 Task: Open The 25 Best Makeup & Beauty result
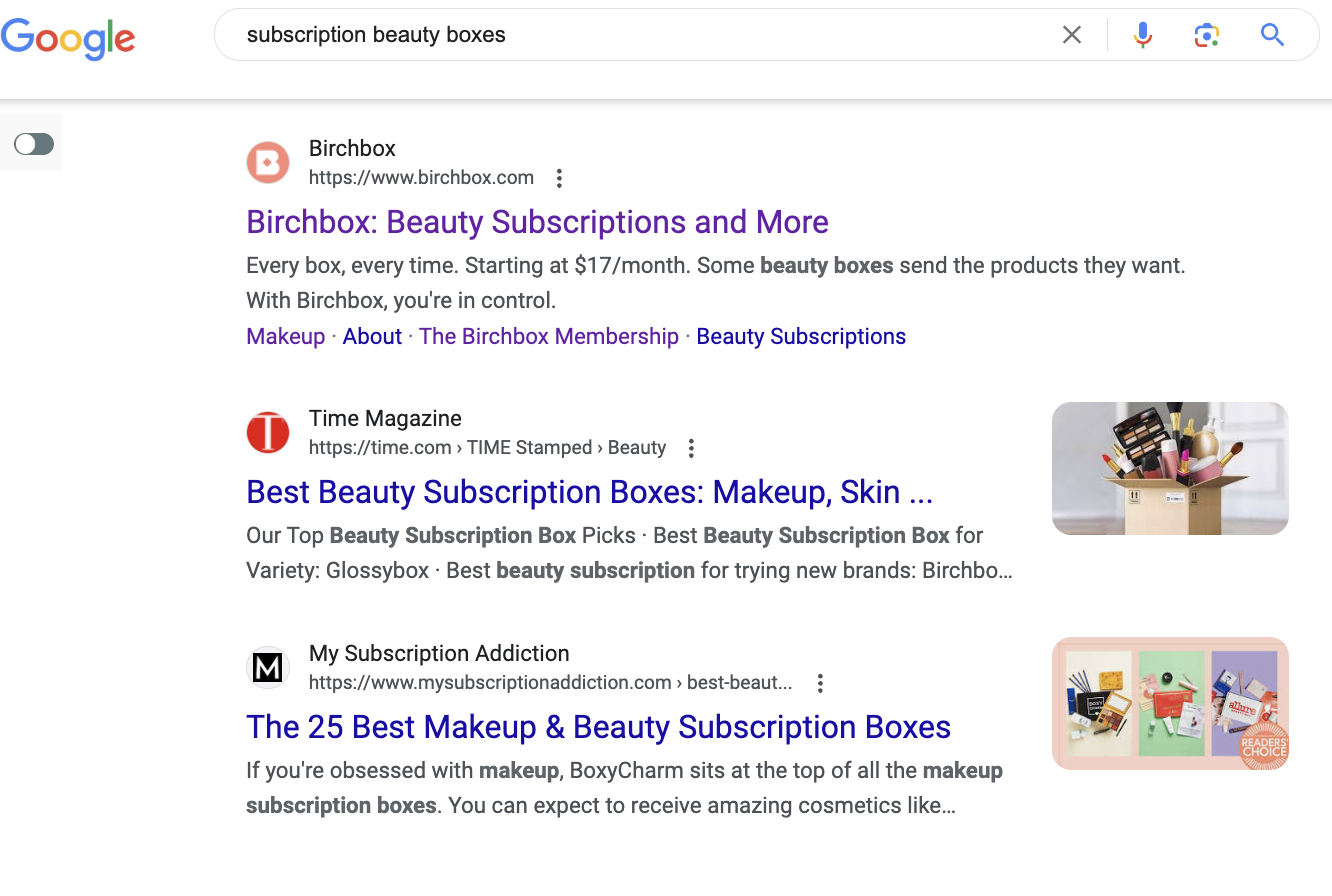[598, 727]
